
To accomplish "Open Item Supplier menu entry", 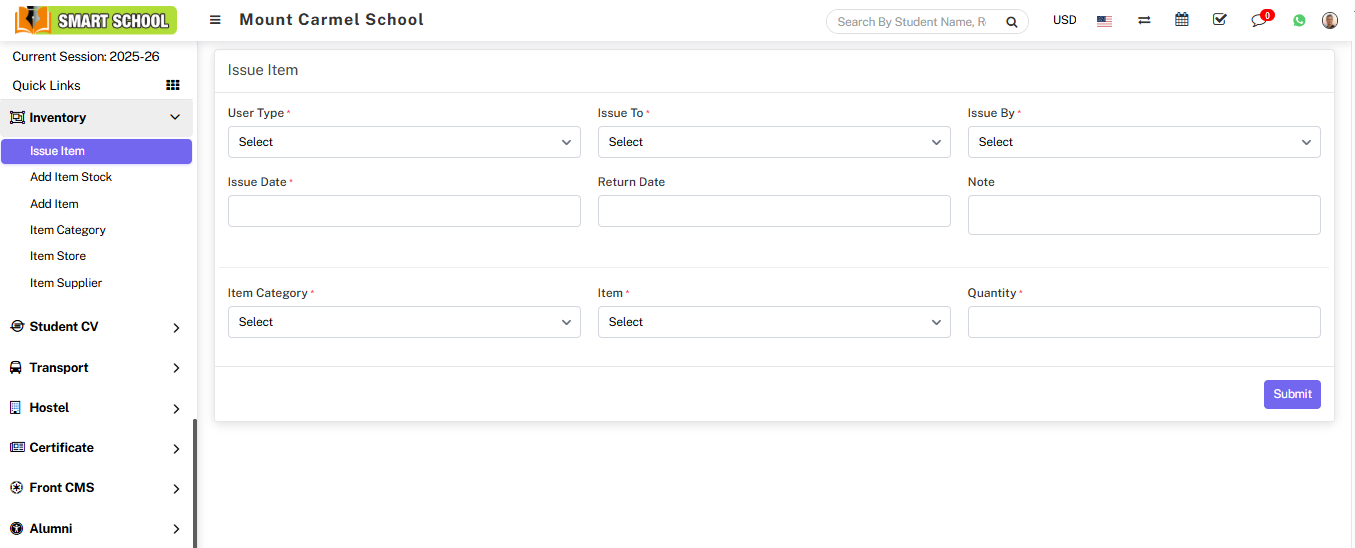I will pyautogui.click(x=66, y=283).
